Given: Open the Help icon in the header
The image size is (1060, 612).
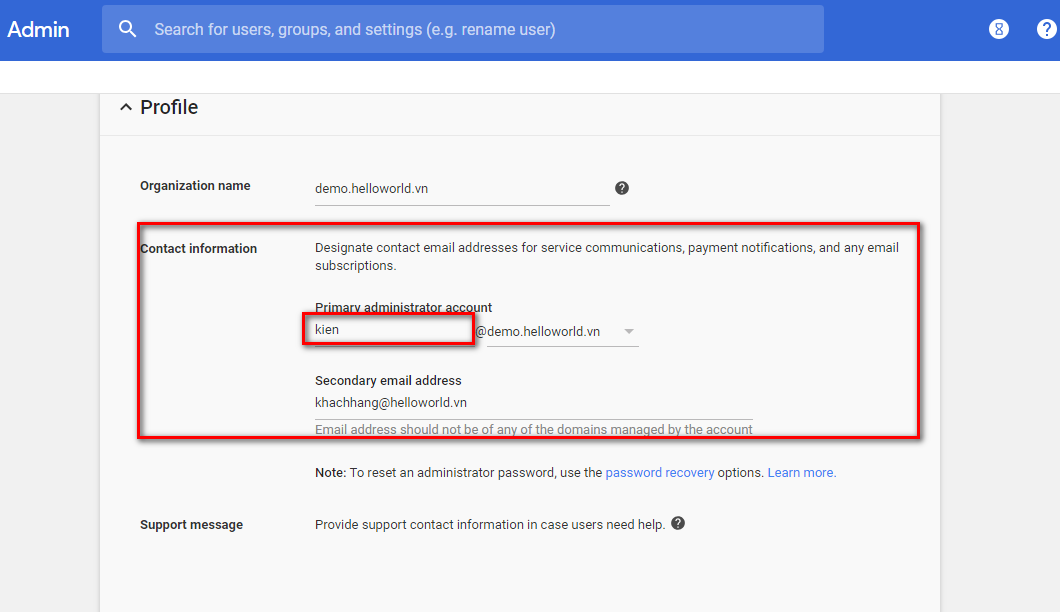Looking at the screenshot, I should tap(1046, 29).
